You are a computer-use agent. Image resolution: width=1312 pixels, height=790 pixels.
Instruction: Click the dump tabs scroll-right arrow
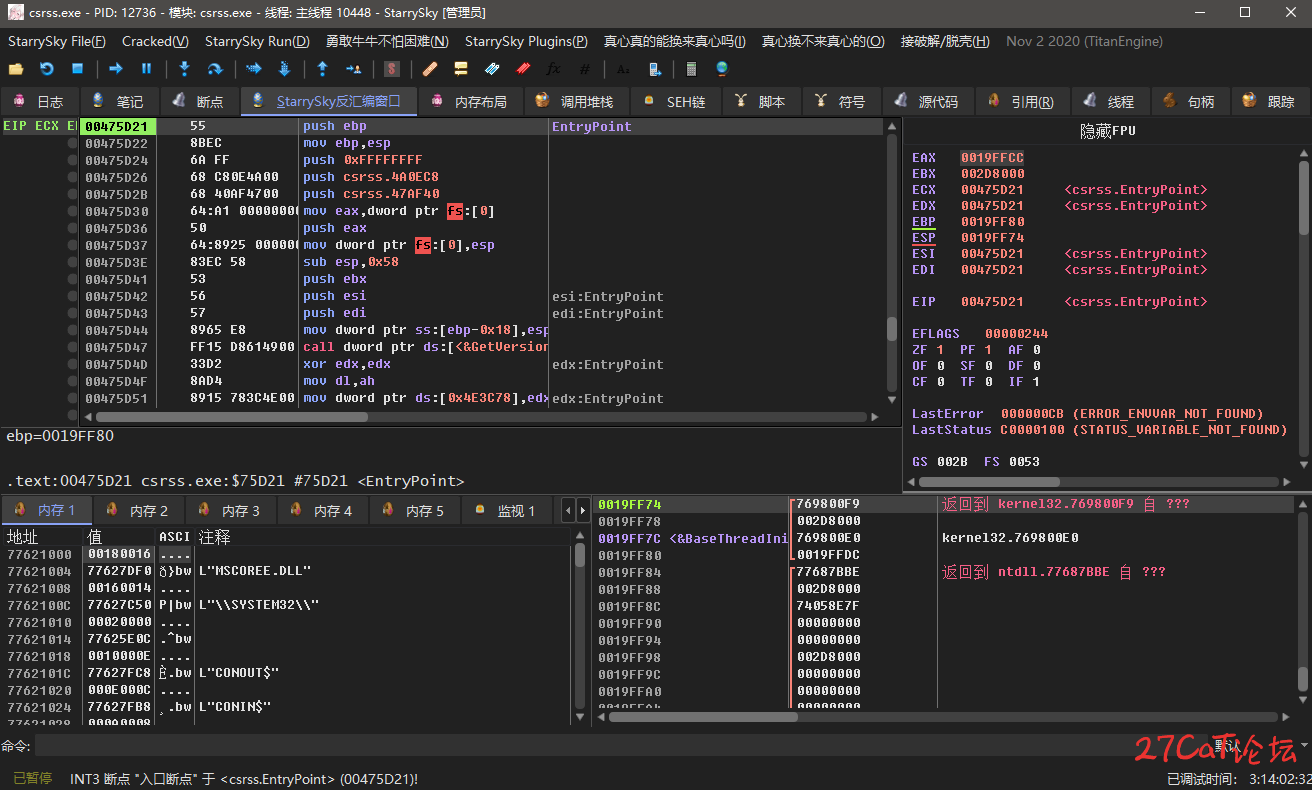point(582,511)
